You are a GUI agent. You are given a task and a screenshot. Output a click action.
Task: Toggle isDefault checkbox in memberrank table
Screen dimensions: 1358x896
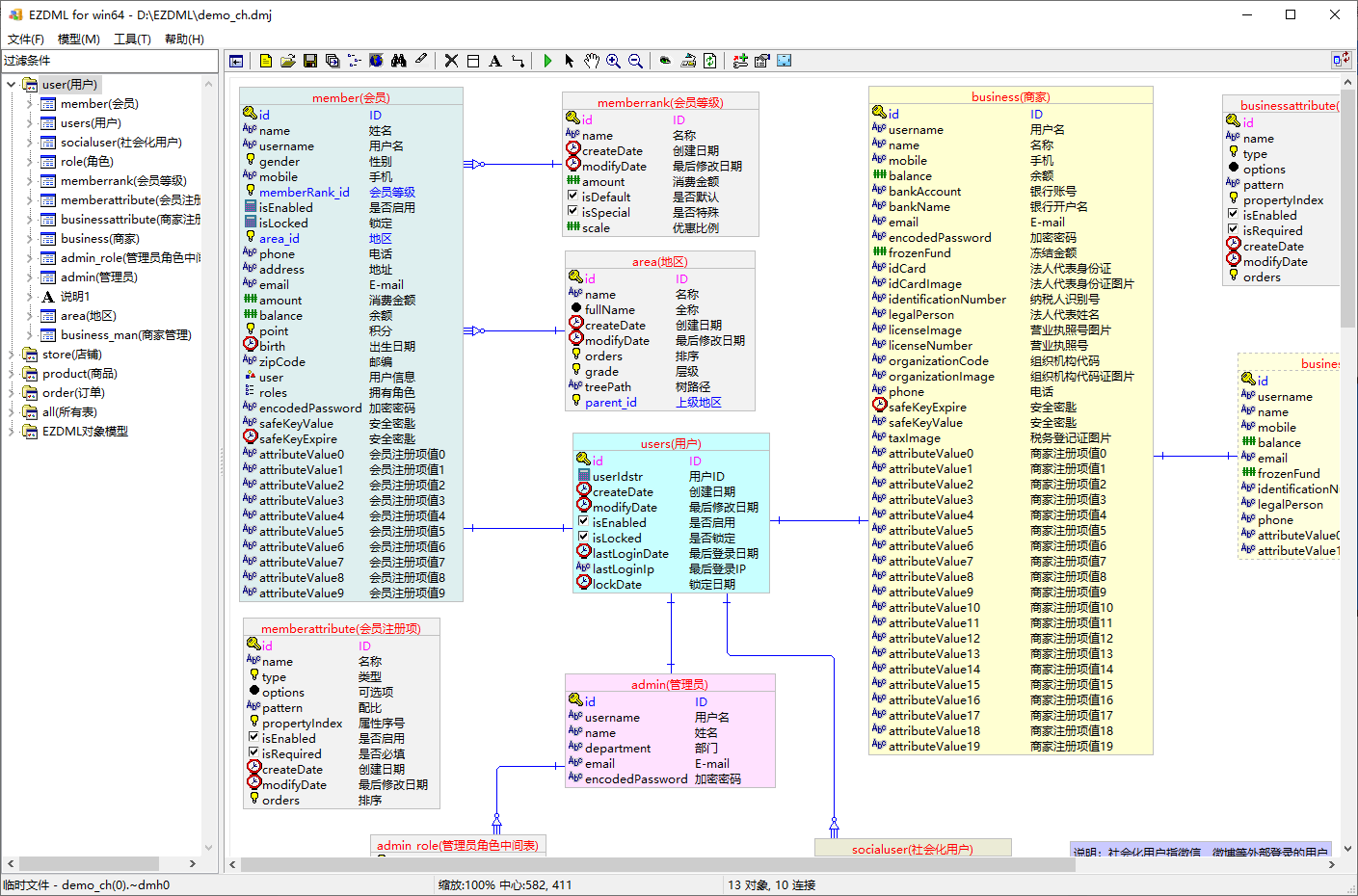point(572,197)
